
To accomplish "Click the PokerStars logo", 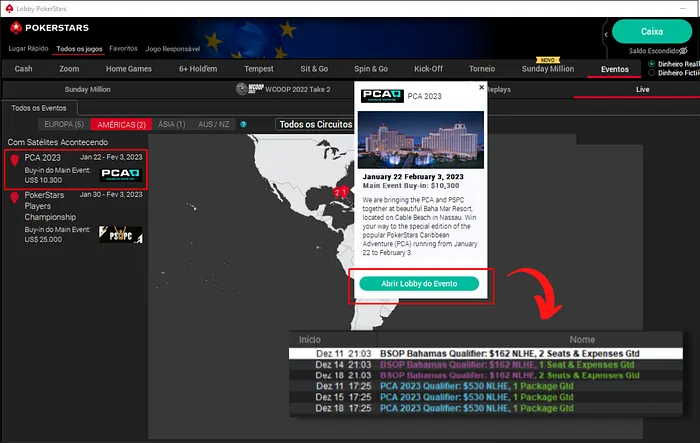I will point(50,28).
